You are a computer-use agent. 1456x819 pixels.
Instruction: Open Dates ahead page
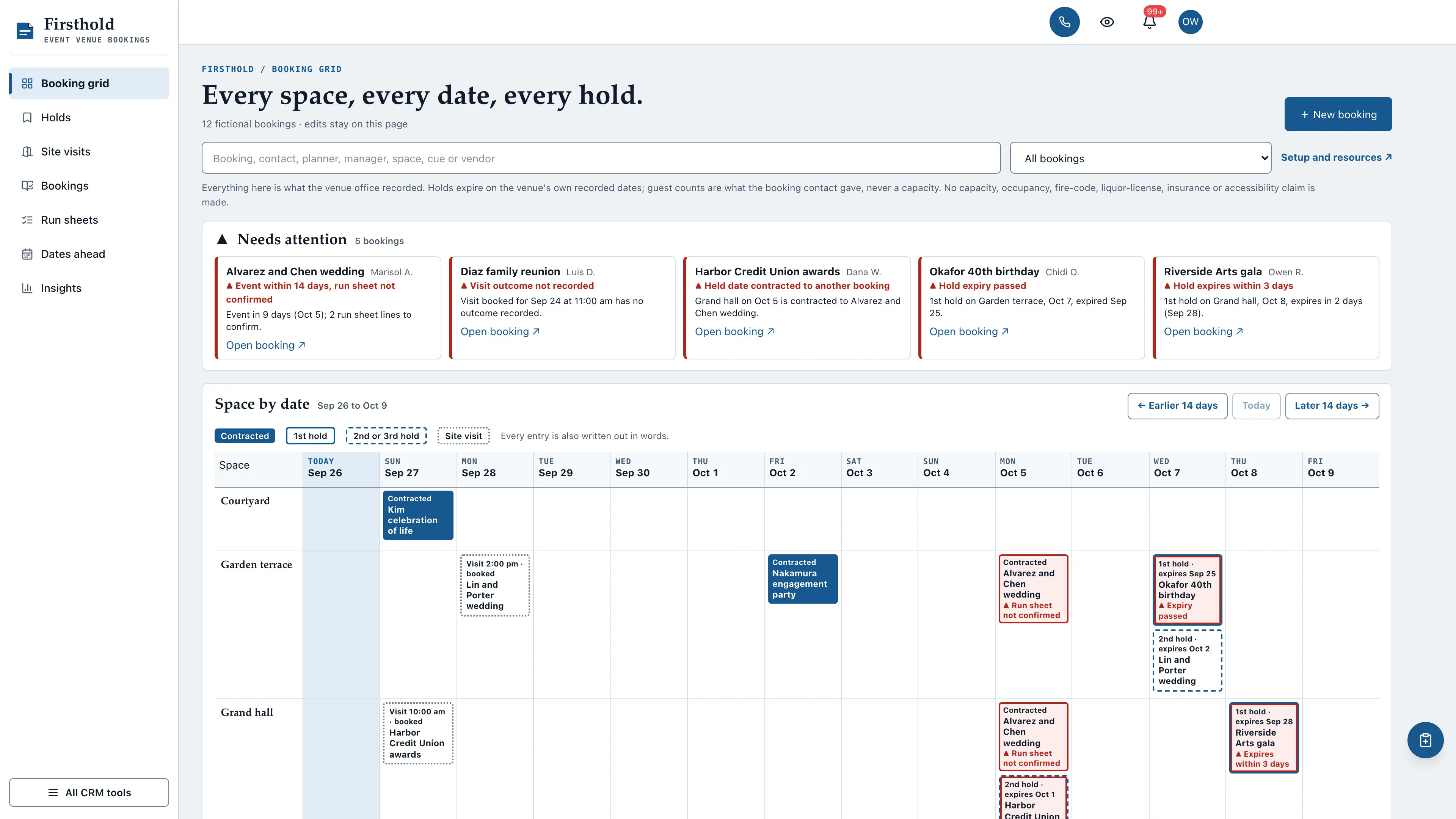tap(89, 254)
